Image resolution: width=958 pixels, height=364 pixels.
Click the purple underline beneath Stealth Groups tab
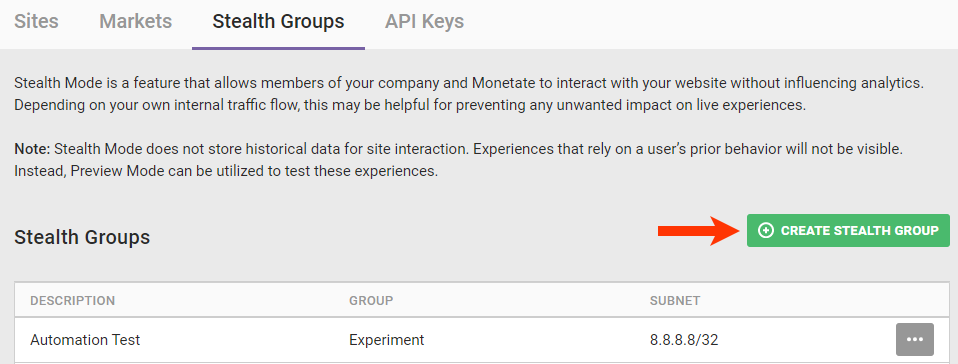coord(279,48)
